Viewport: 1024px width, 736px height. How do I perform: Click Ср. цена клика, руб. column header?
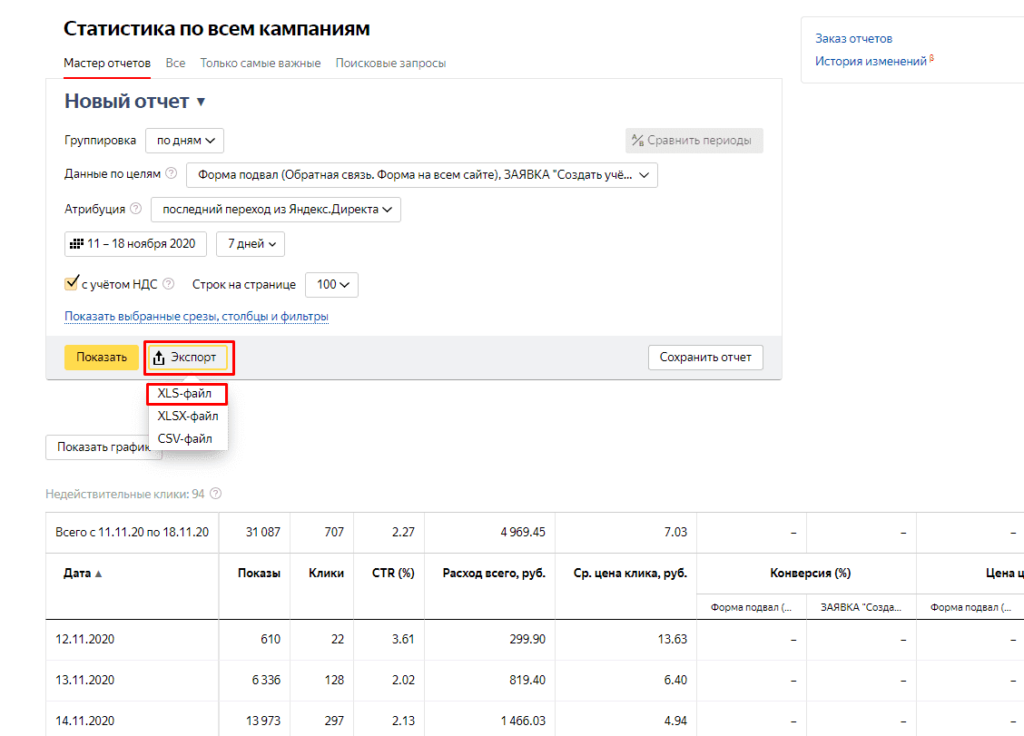630,573
